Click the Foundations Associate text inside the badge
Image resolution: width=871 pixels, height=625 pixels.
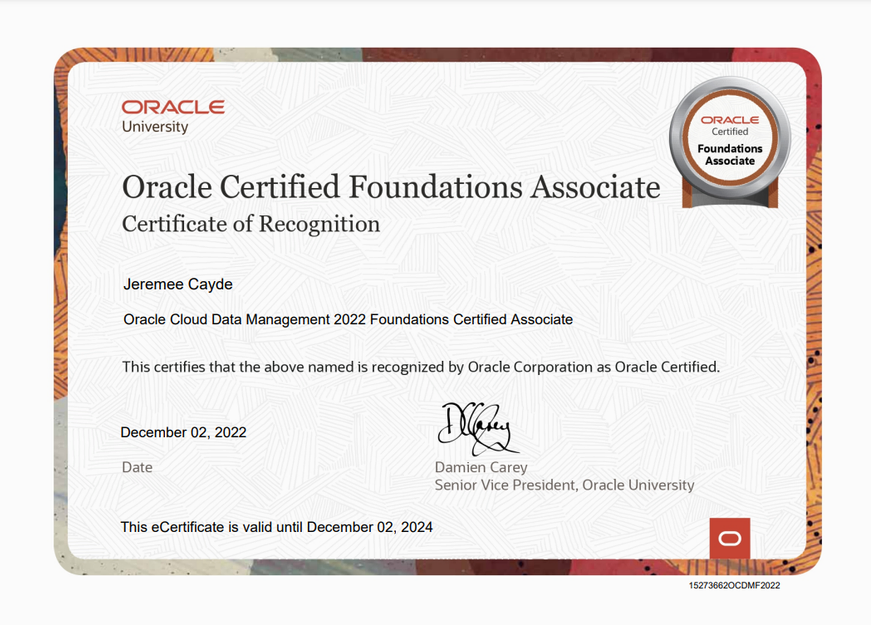(x=729, y=155)
